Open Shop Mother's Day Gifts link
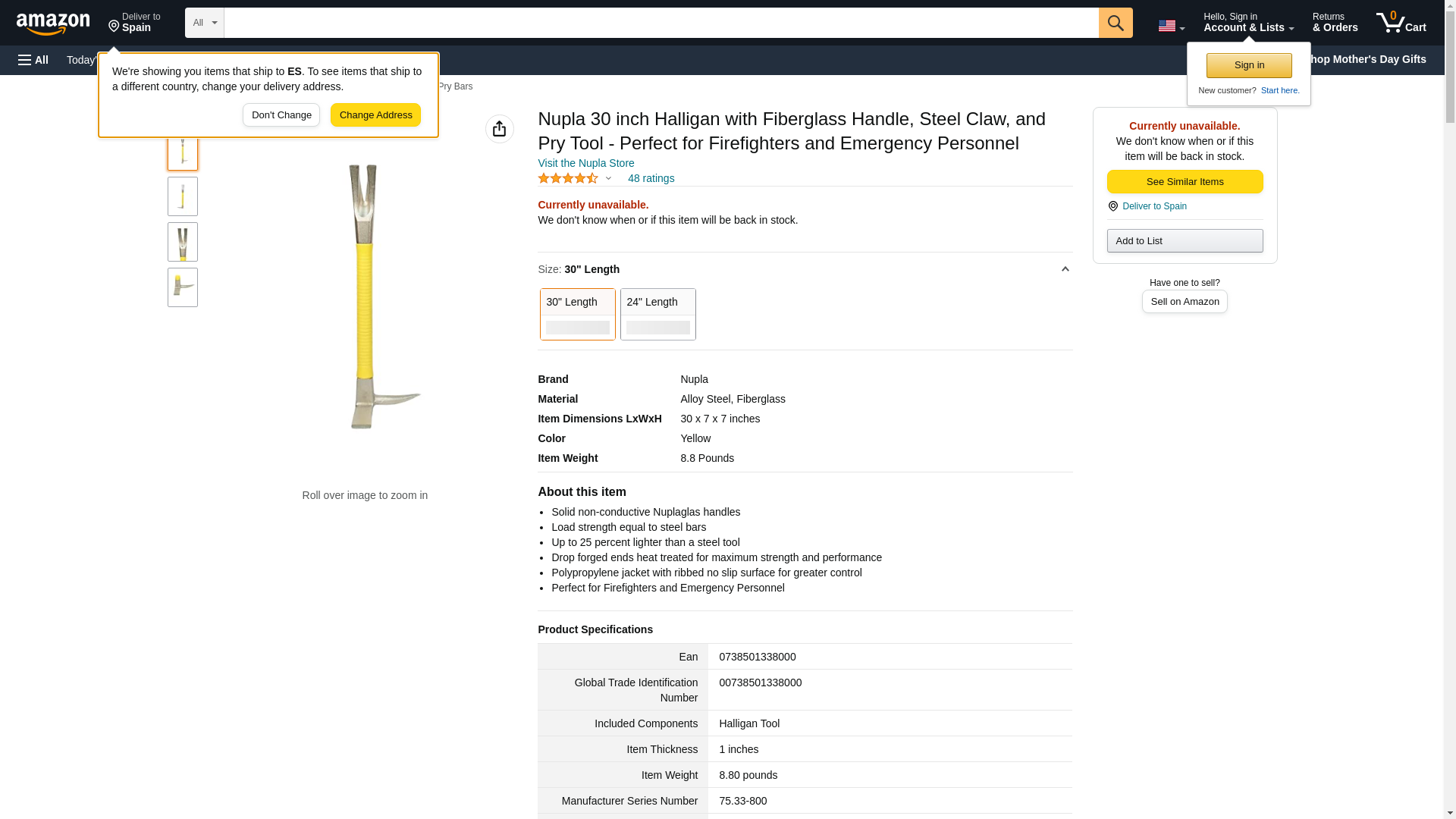 coord(1371,59)
